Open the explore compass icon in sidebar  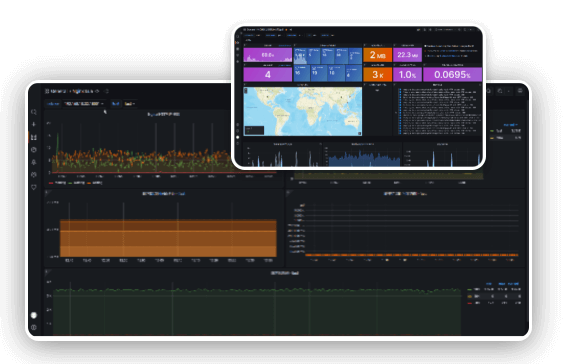(34, 149)
